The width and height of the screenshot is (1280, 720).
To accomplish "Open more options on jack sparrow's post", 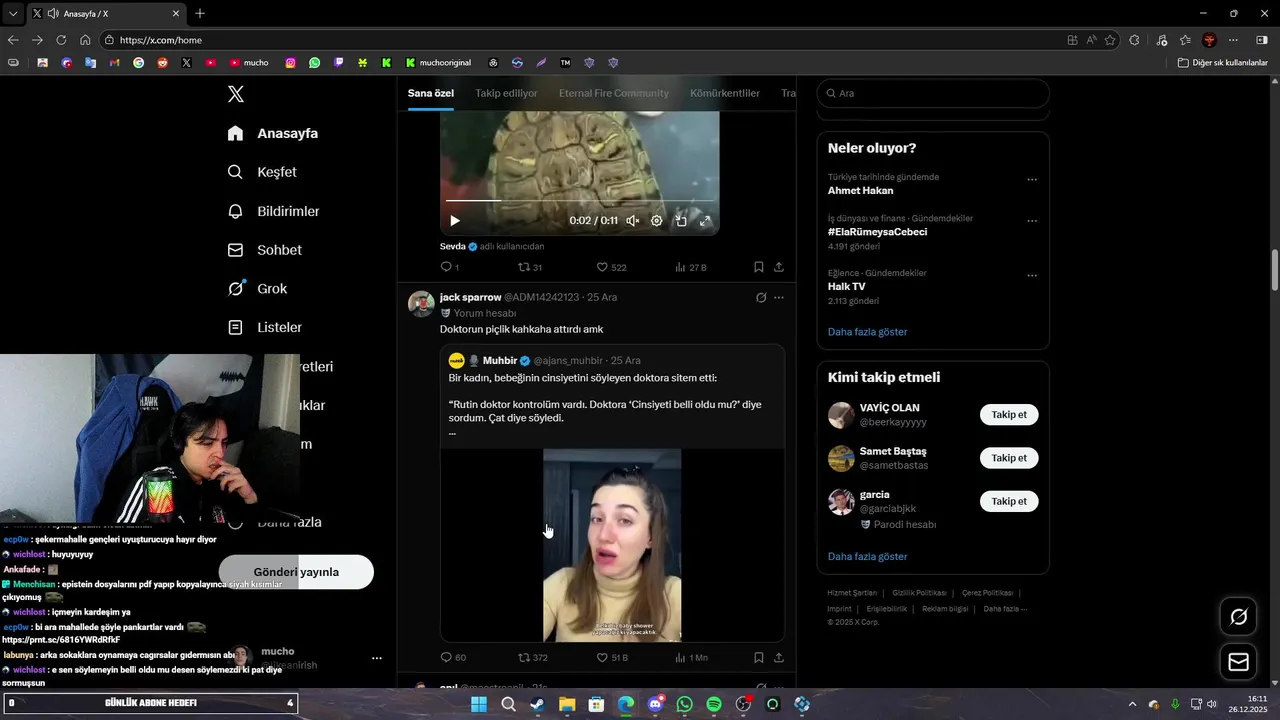I will click(779, 298).
